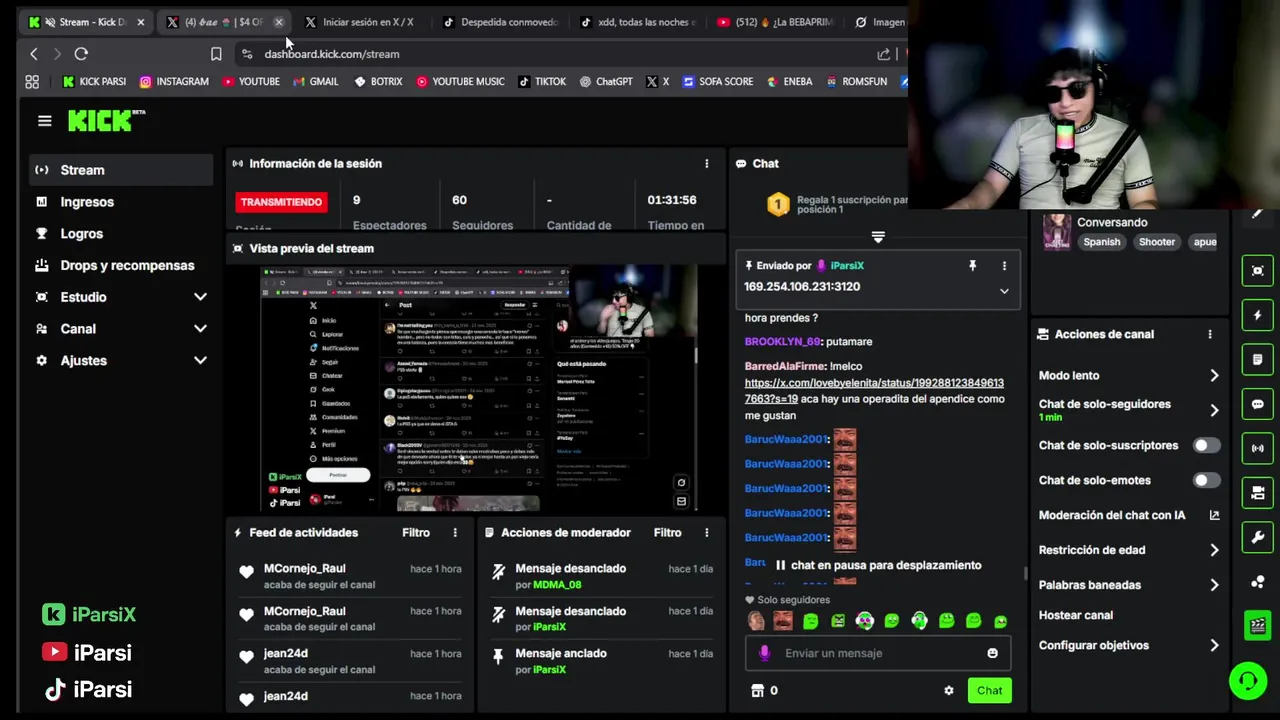Click the speech bubble icon in right rail
This screenshot has height=720, width=1280.
[1258, 405]
